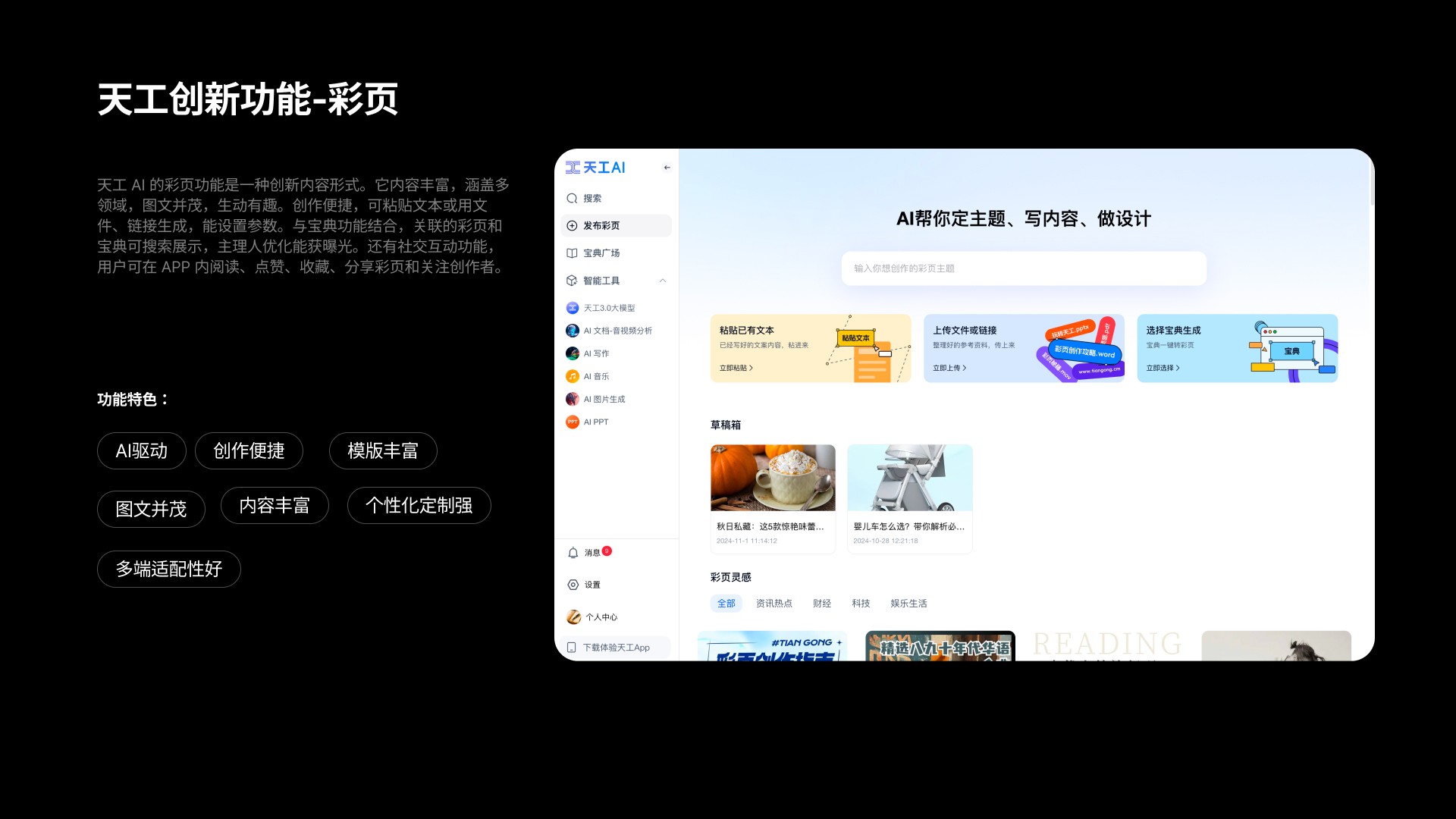The width and height of the screenshot is (1456, 819).
Task: Collapse the sidebar with arrow button
Action: coord(667,168)
